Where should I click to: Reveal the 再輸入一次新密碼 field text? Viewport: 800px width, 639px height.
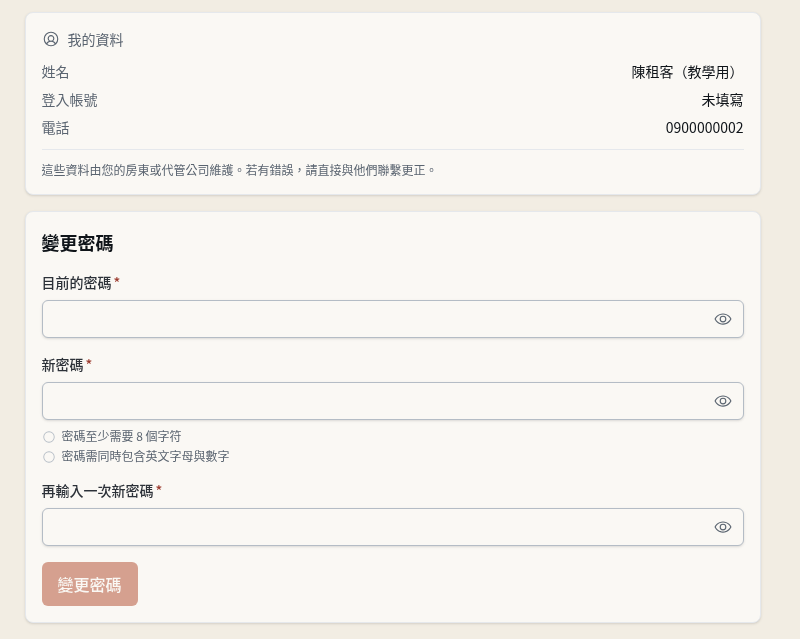[722, 527]
